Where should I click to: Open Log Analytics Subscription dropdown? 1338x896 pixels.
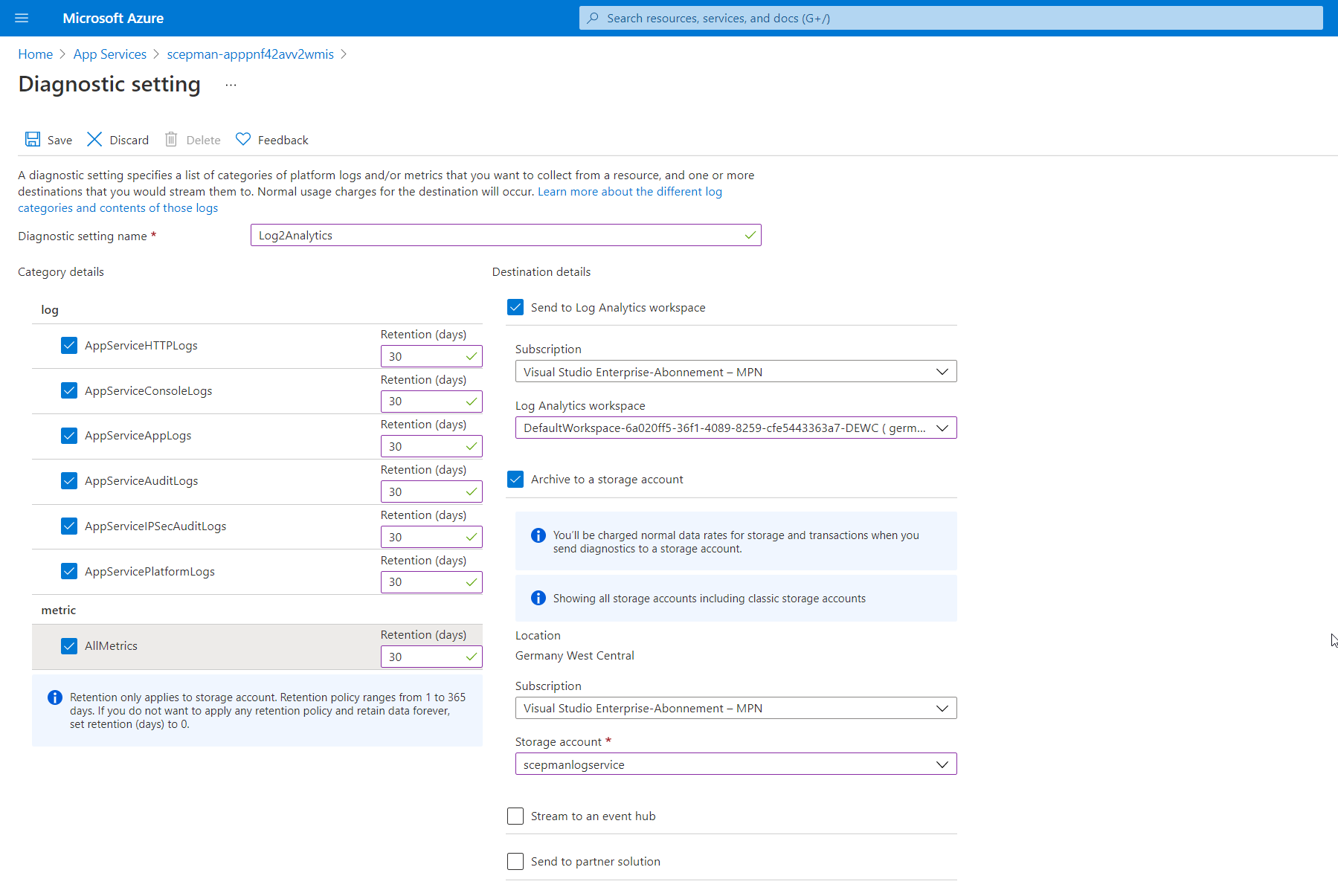(x=736, y=372)
